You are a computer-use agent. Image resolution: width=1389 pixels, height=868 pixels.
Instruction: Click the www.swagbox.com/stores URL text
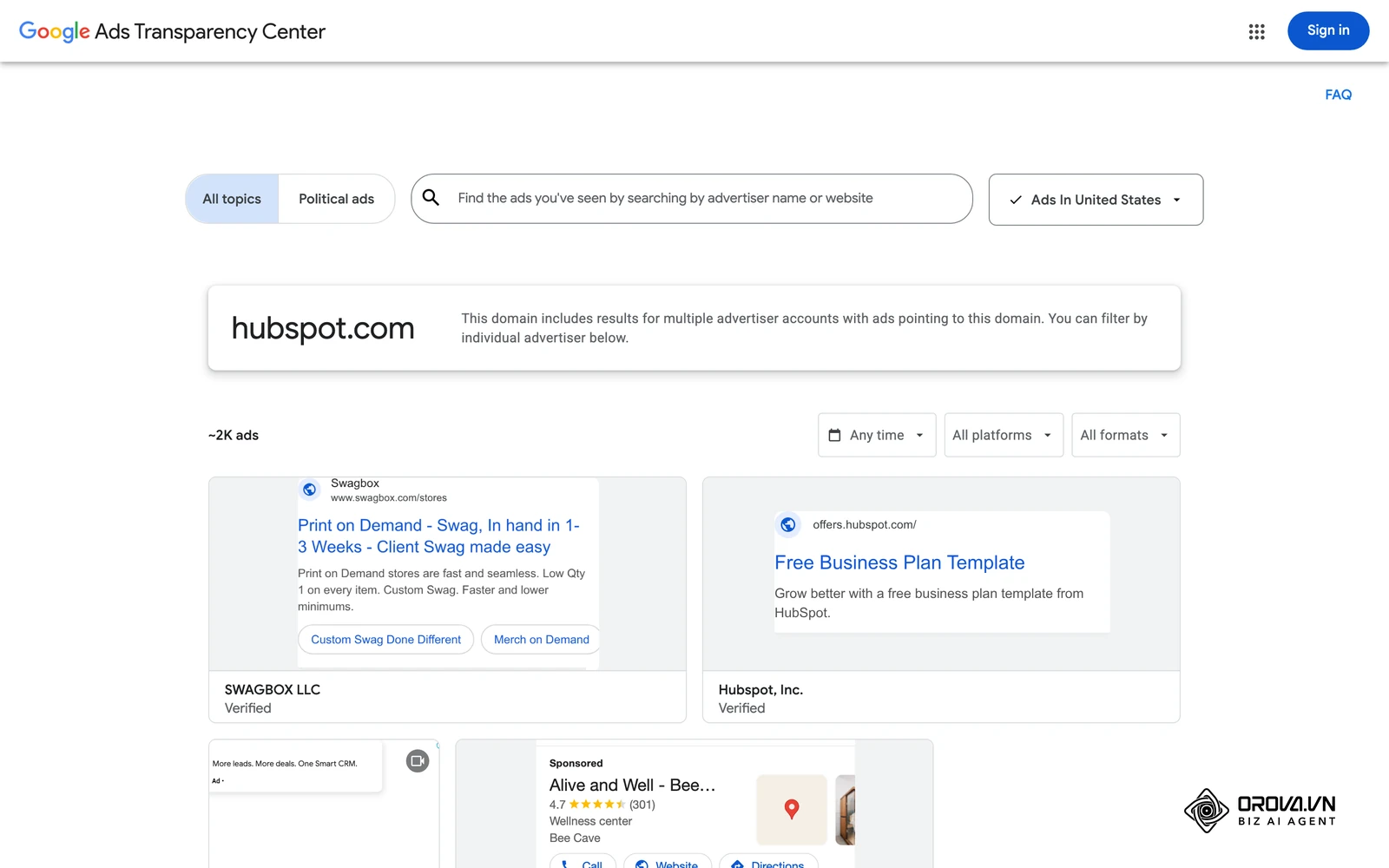[x=389, y=498]
